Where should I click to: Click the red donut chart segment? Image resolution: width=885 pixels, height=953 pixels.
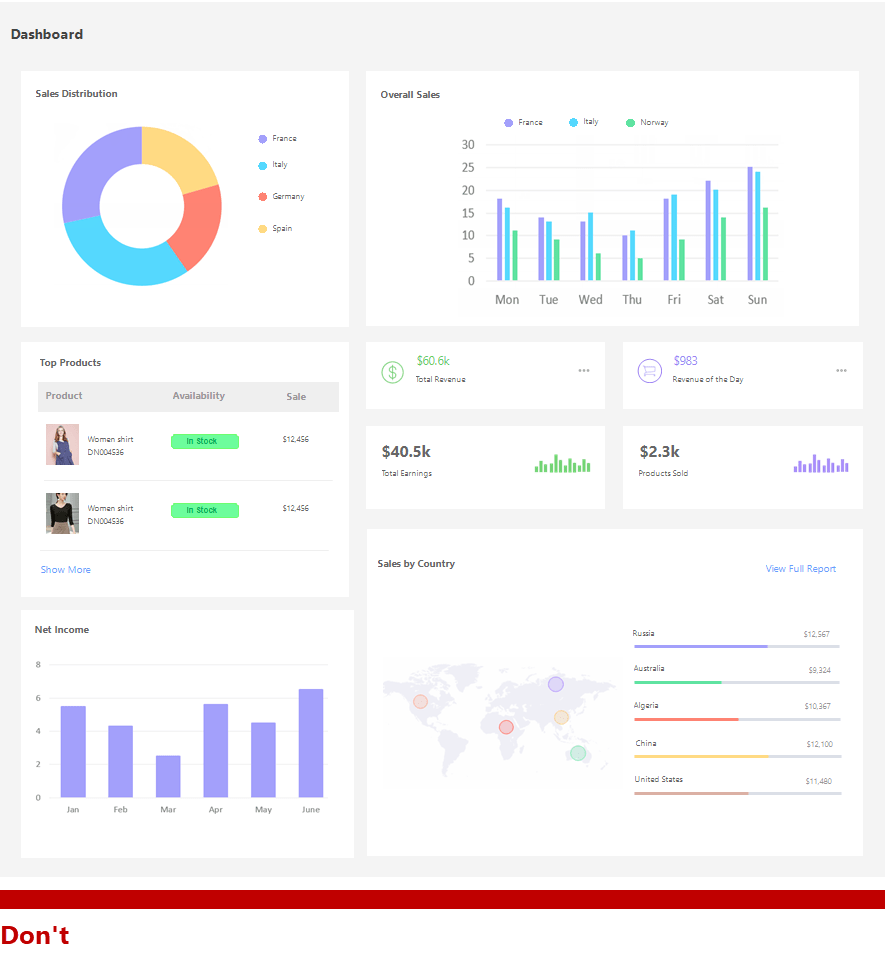201,225
